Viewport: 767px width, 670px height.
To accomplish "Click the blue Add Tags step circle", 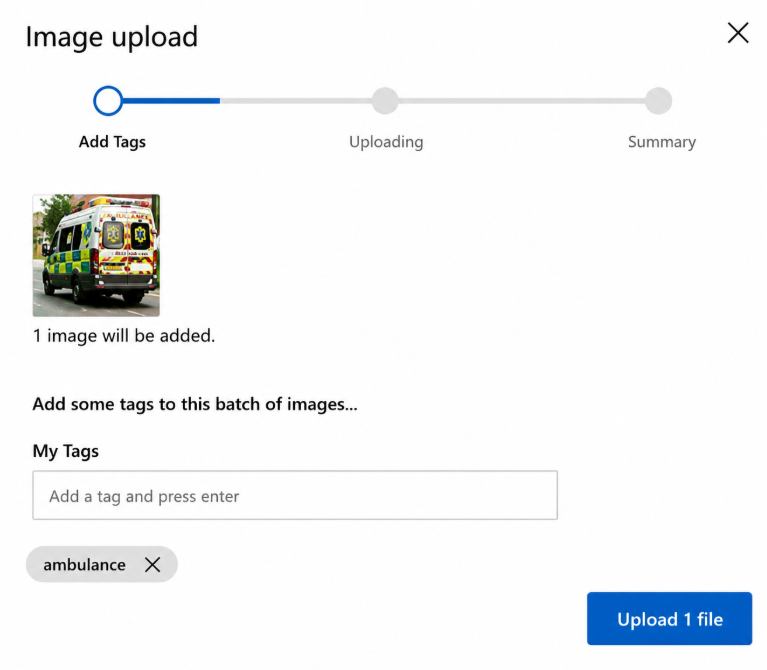I will (x=108, y=101).
